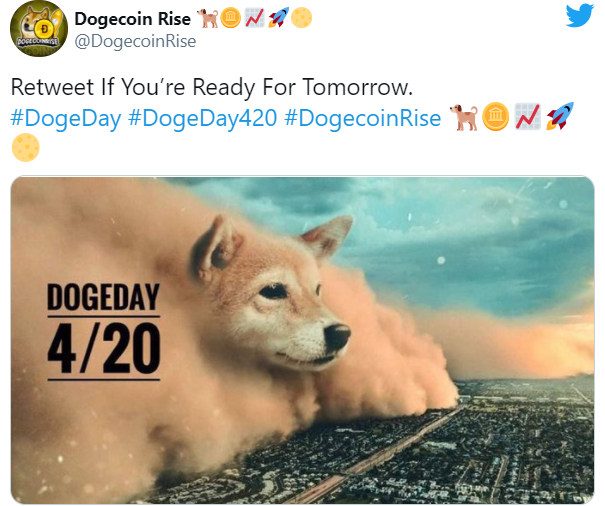The height and width of the screenshot is (506, 605).
Task: Open the #DogecoinRise hashtag
Action: 362,118
